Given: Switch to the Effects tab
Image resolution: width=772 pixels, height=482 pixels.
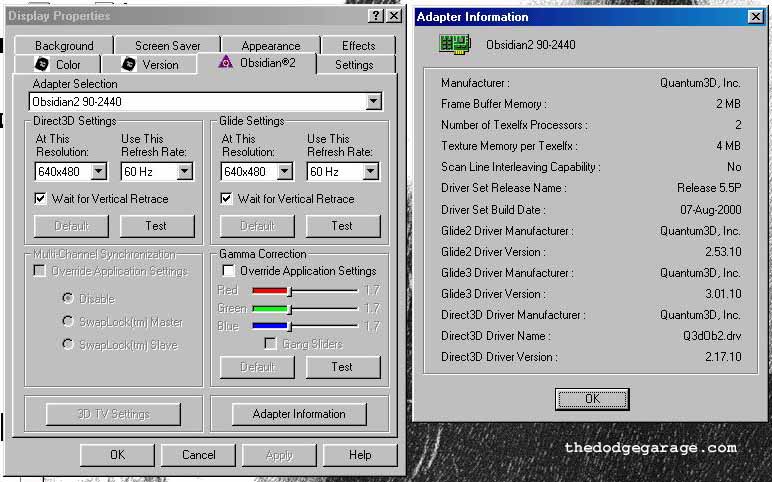Looking at the screenshot, I should point(358,46).
